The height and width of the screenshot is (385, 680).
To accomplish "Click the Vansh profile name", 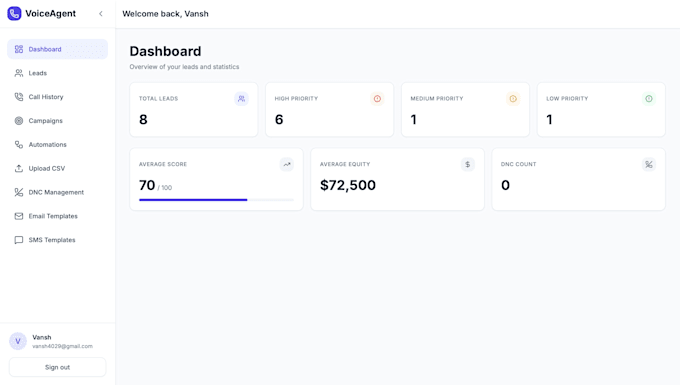I will pos(42,337).
